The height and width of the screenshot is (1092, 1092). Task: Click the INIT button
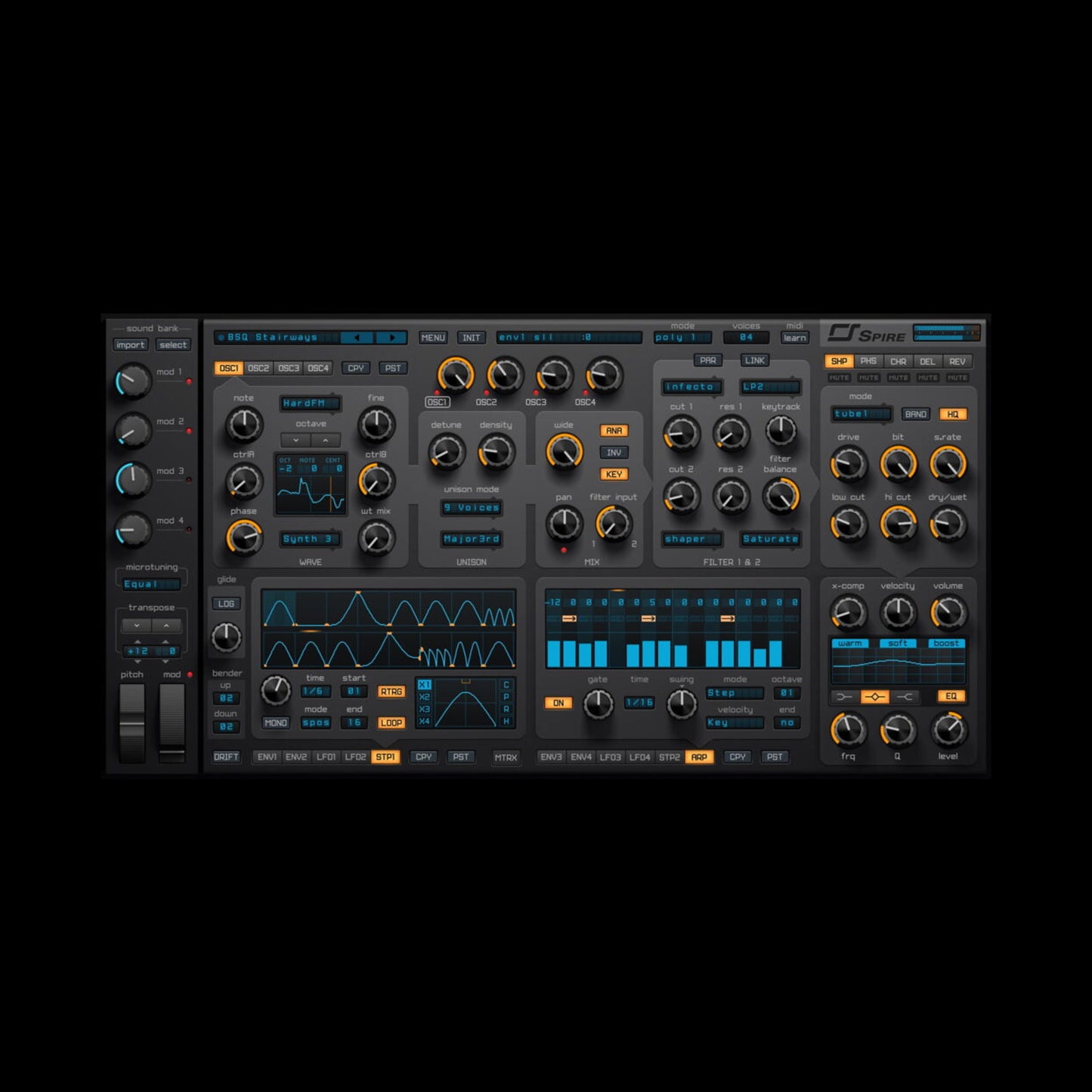pos(472,338)
